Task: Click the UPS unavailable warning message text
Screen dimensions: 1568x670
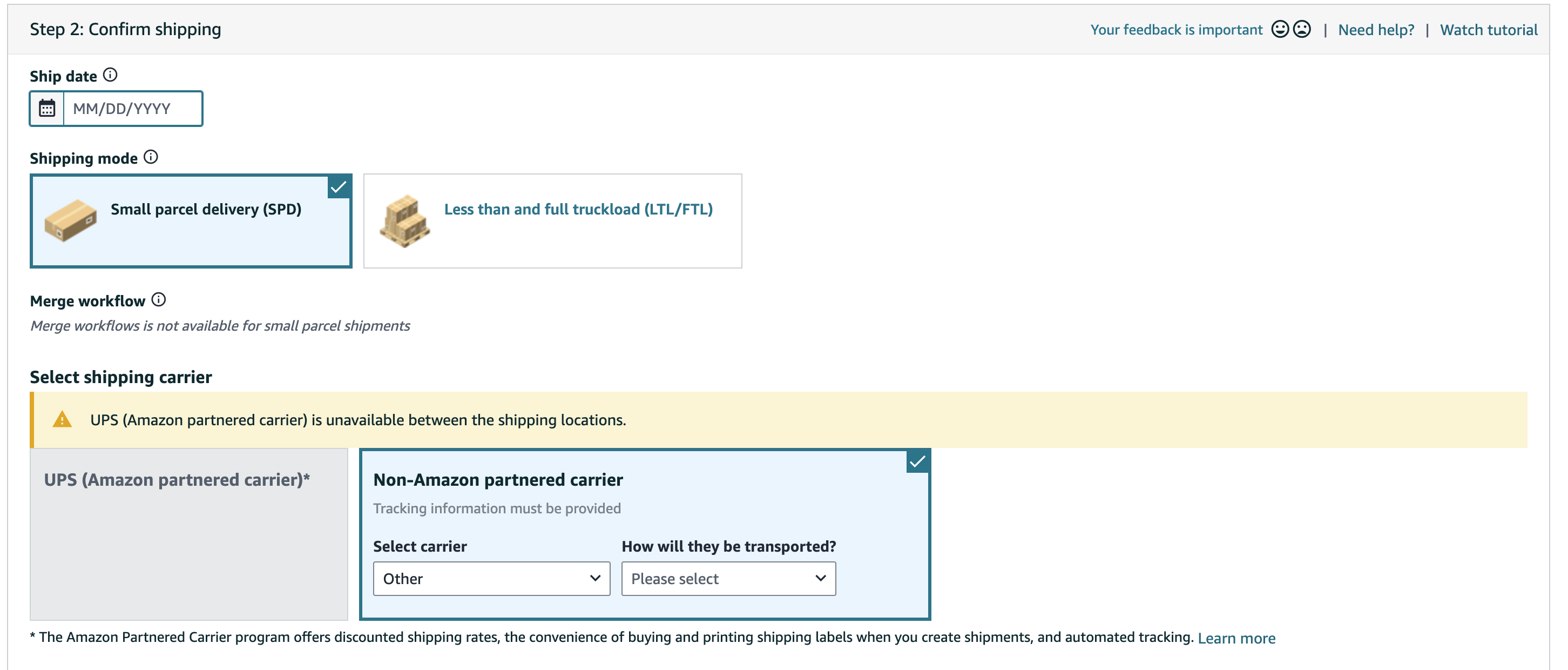Action: click(358, 420)
